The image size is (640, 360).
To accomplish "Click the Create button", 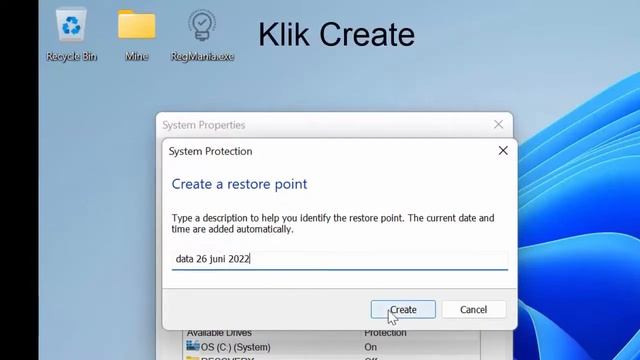I will click(x=403, y=309).
